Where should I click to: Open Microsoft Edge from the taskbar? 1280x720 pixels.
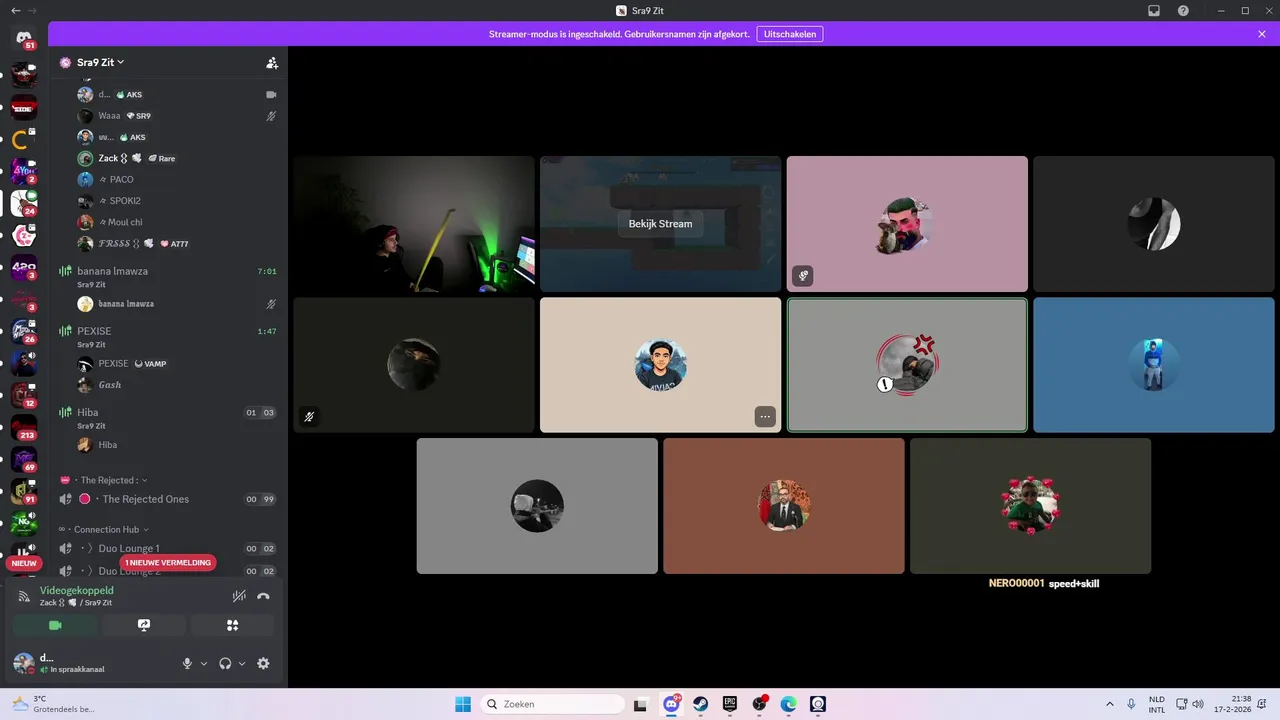(x=788, y=704)
